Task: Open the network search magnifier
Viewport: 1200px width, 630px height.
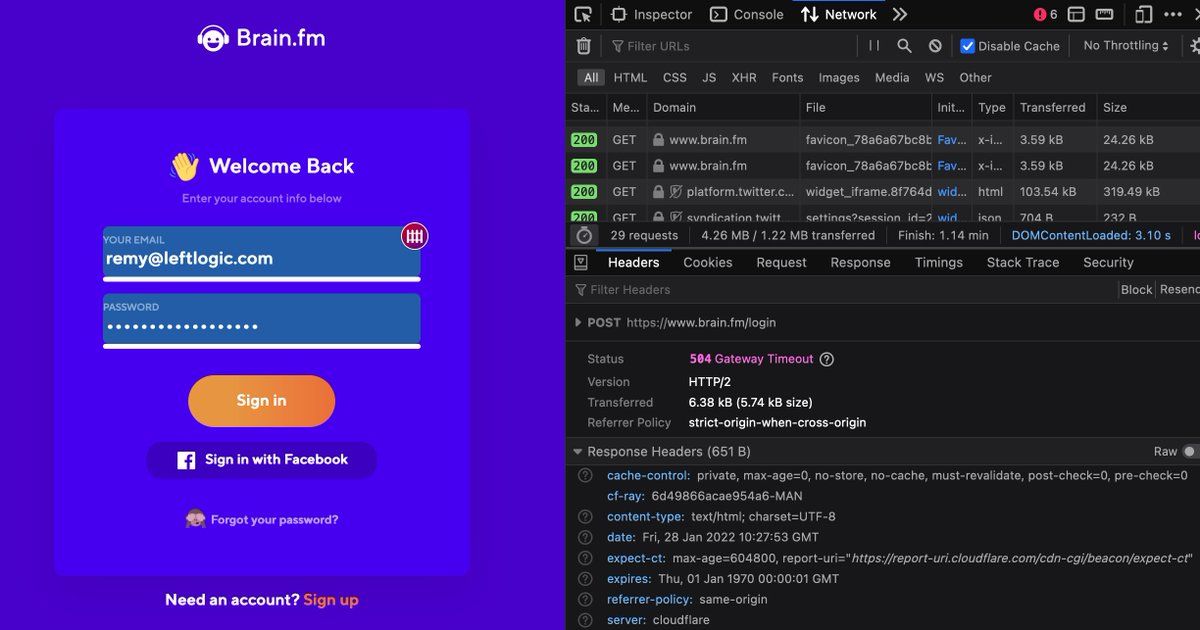Action: point(904,46)
